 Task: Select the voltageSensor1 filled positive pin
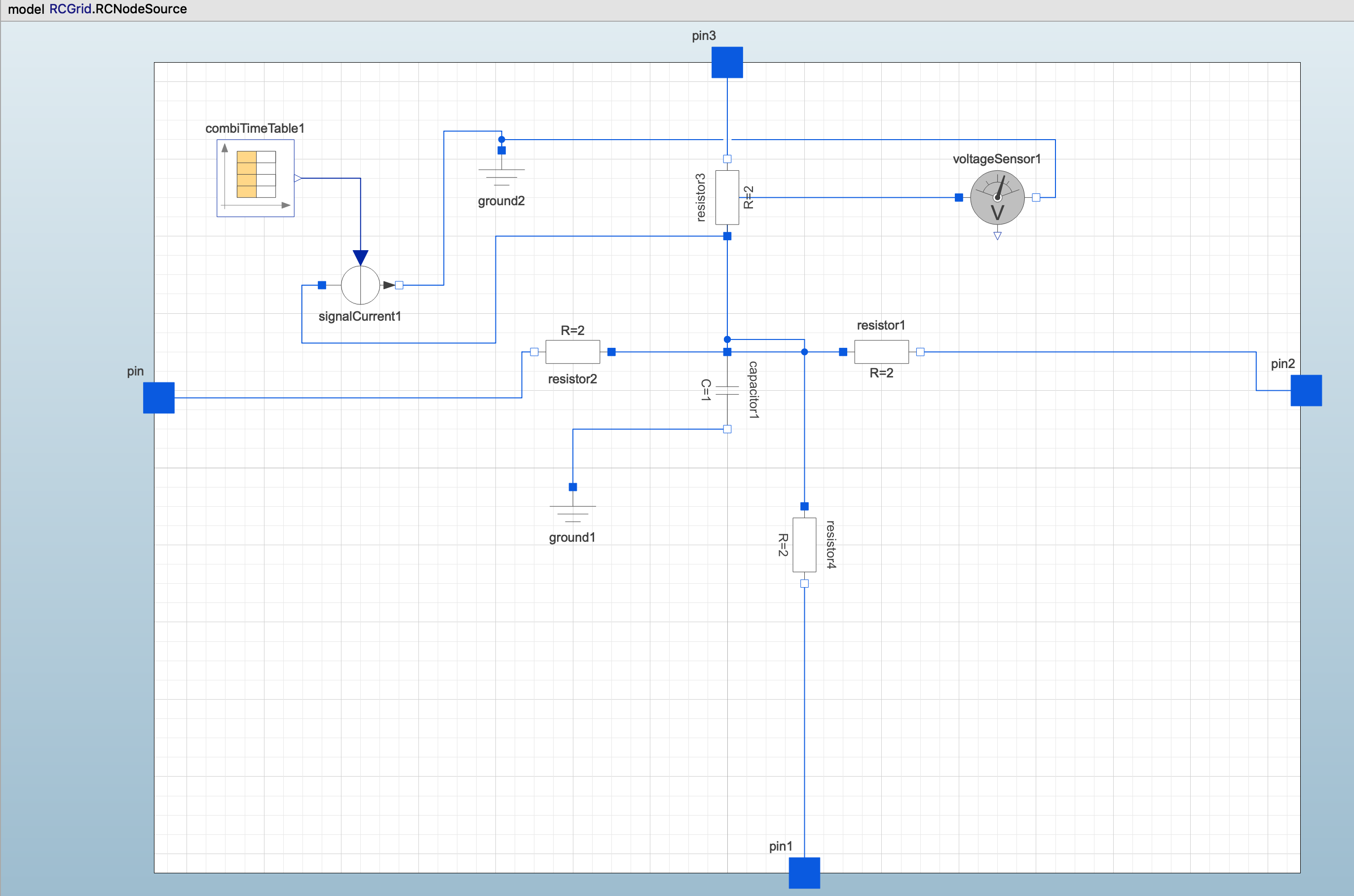click(959, 197)
